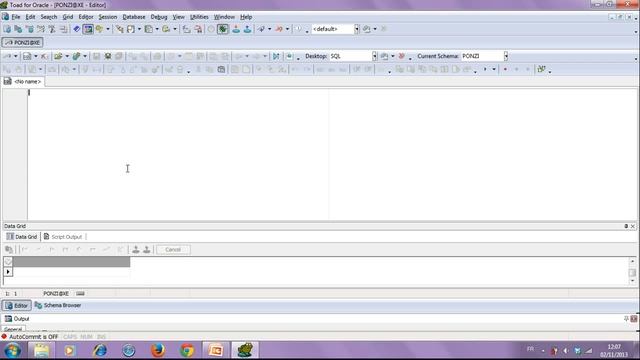Switch to the Script Output tab
Image resolution: width=640 pixels, height=360 pixels.
tap(63, 237)
